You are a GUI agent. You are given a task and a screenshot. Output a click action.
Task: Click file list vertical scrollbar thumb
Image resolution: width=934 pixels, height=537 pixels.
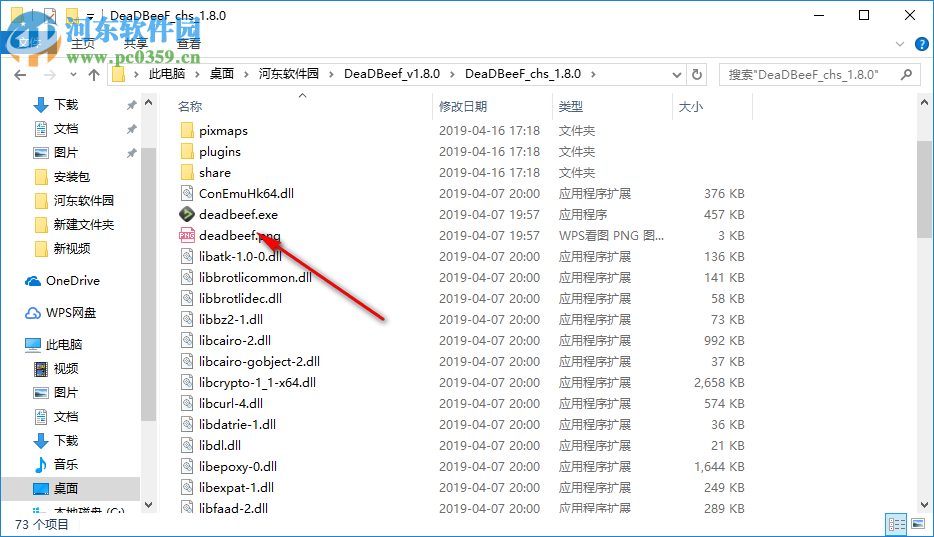pos(924,189)
